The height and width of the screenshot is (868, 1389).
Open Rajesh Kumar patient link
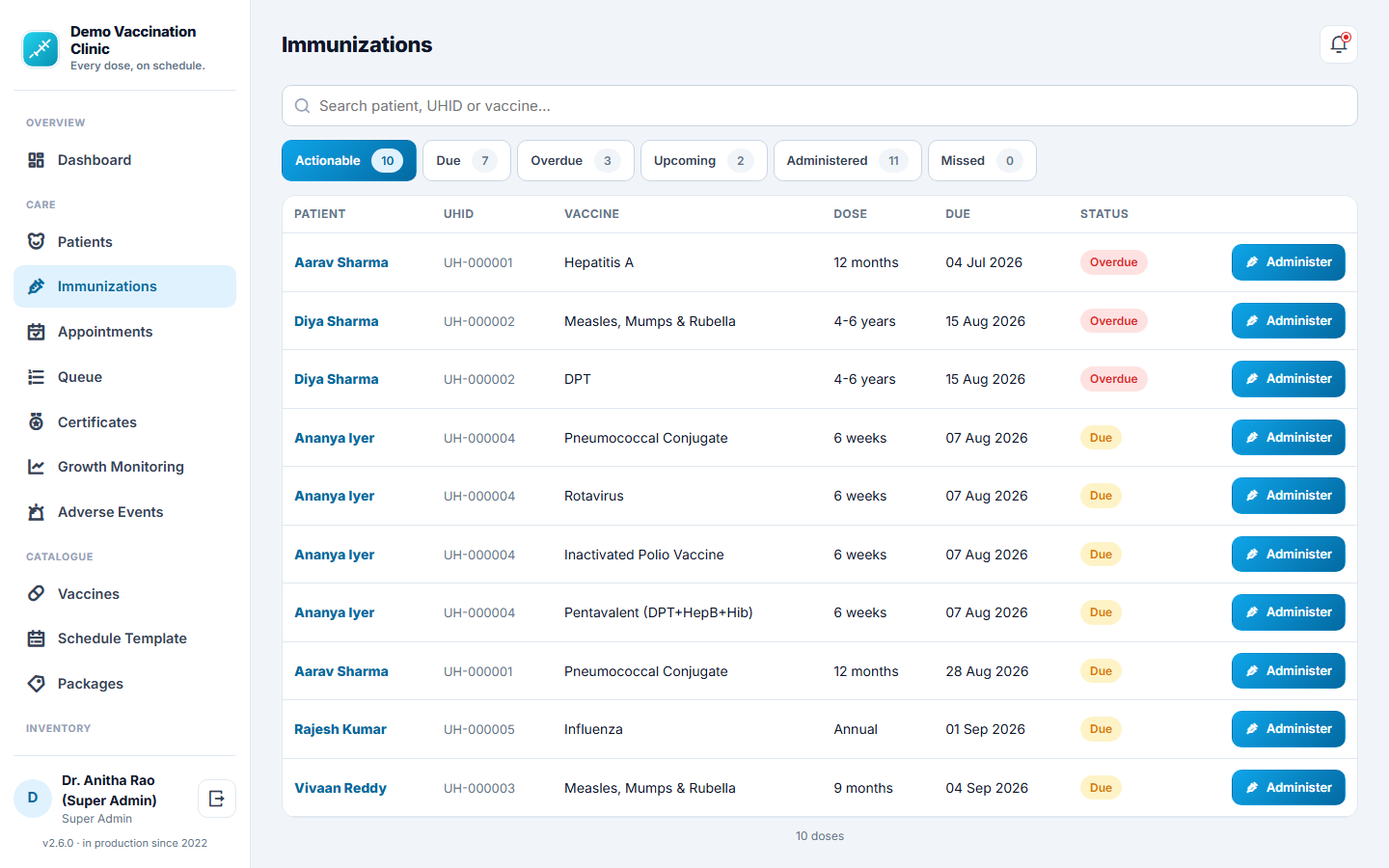(340, 729)
